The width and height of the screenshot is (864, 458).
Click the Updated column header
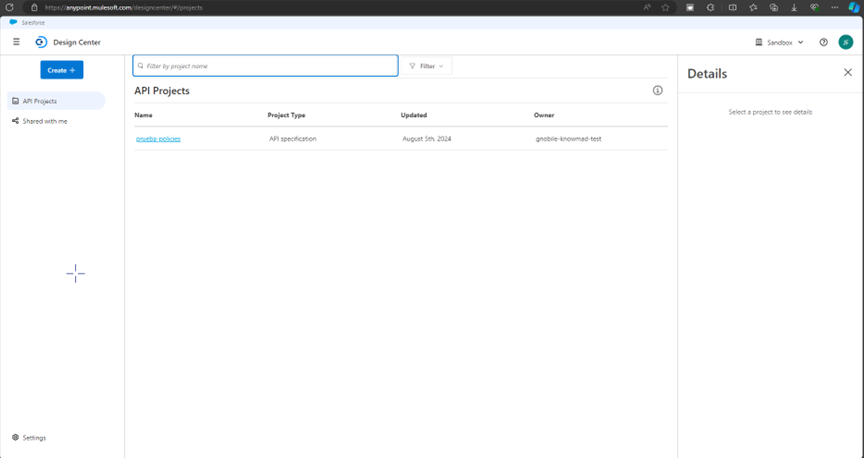(414, 115)
